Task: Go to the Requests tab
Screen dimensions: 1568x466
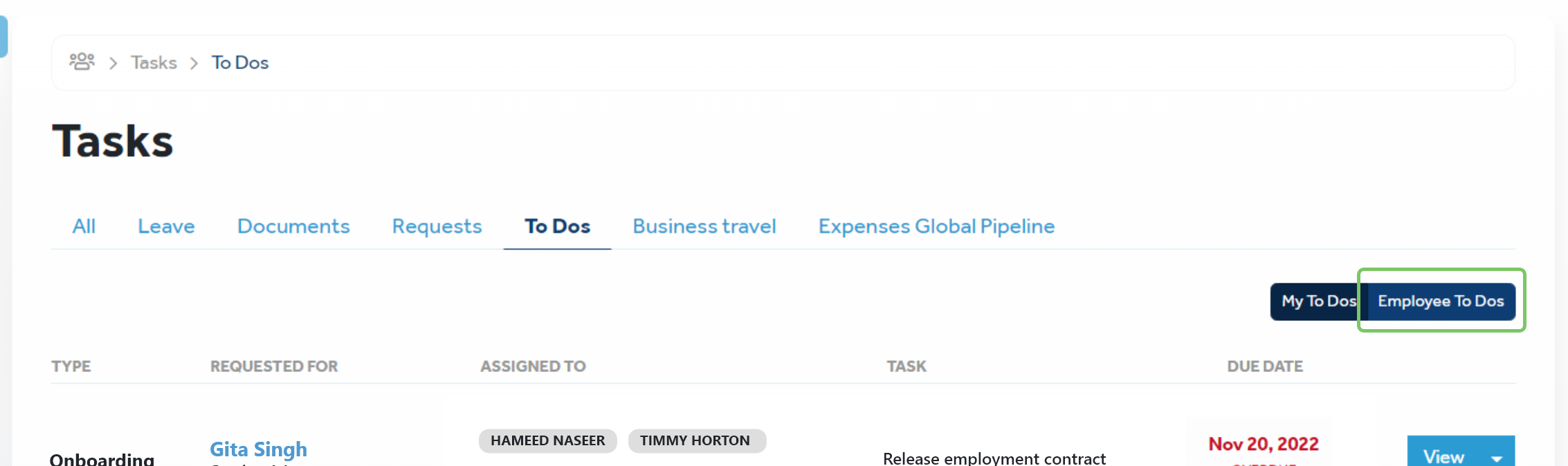Action: point(437,226)
